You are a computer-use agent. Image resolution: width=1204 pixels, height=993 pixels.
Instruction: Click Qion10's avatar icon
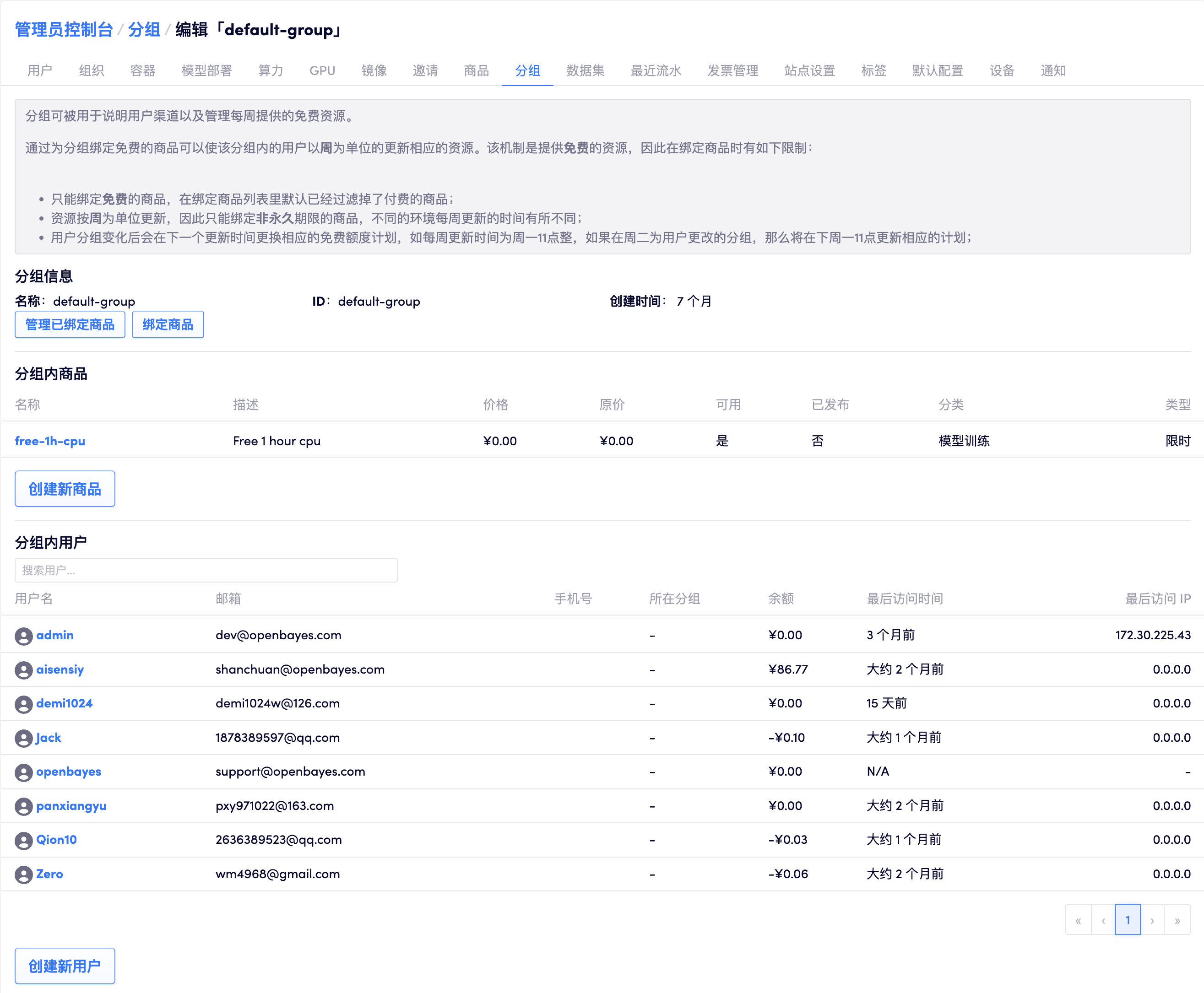23,840
